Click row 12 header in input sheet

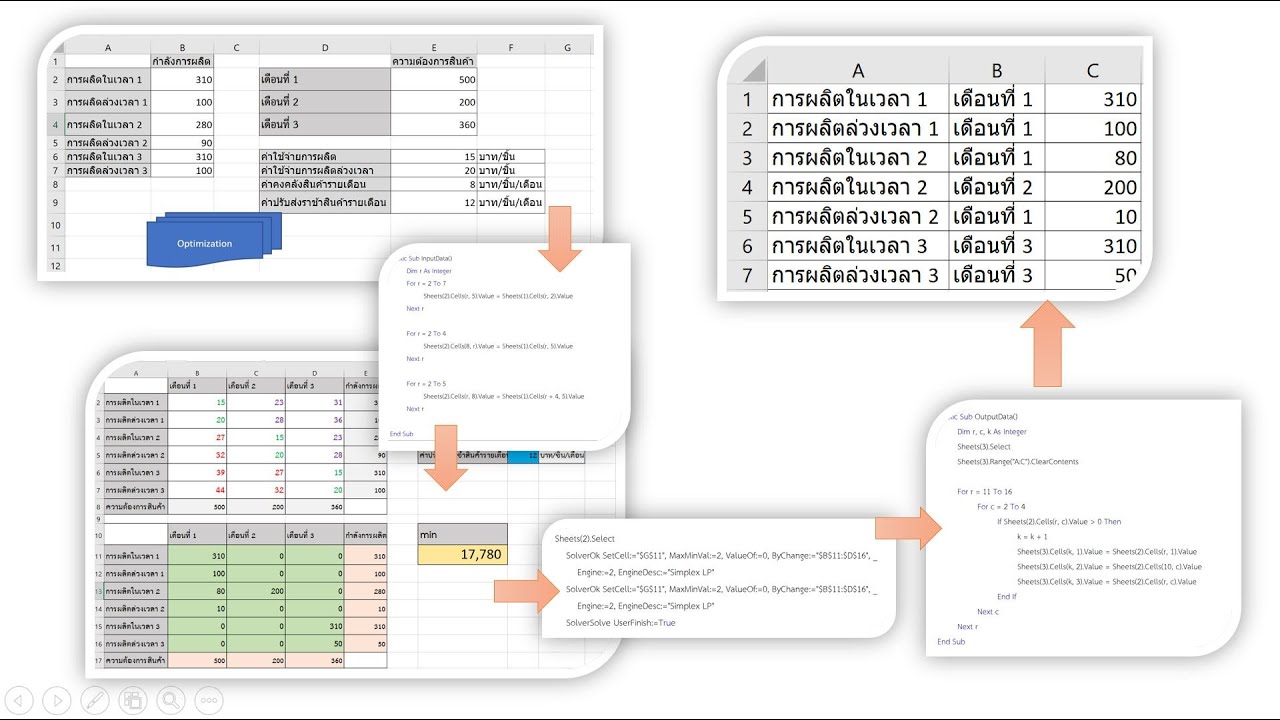(57, 265)
